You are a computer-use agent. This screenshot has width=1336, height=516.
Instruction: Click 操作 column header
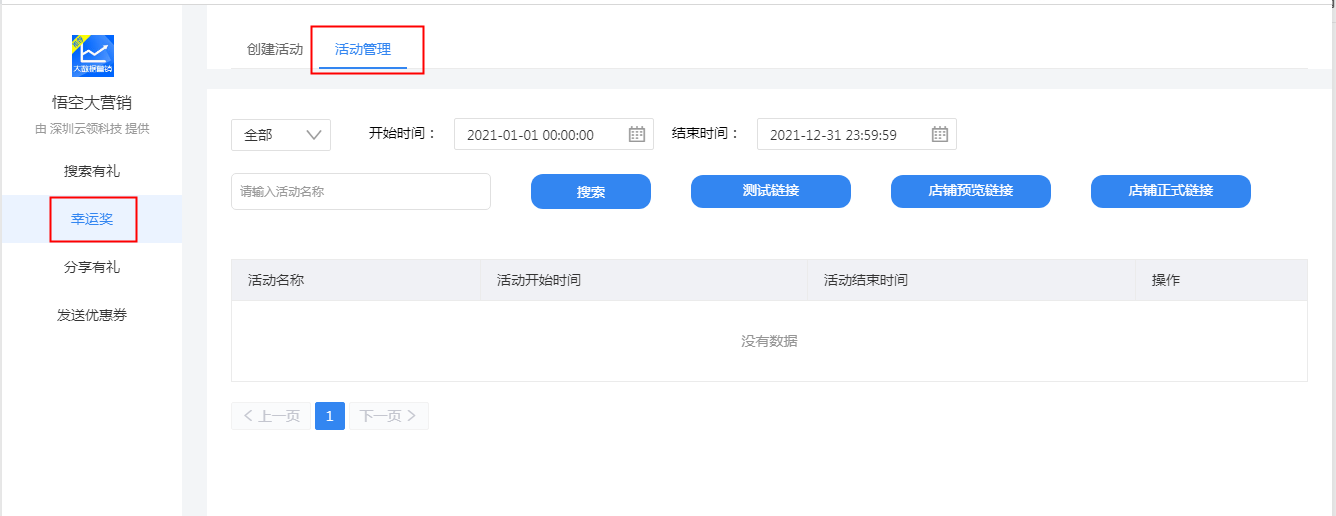point(1221,280)
